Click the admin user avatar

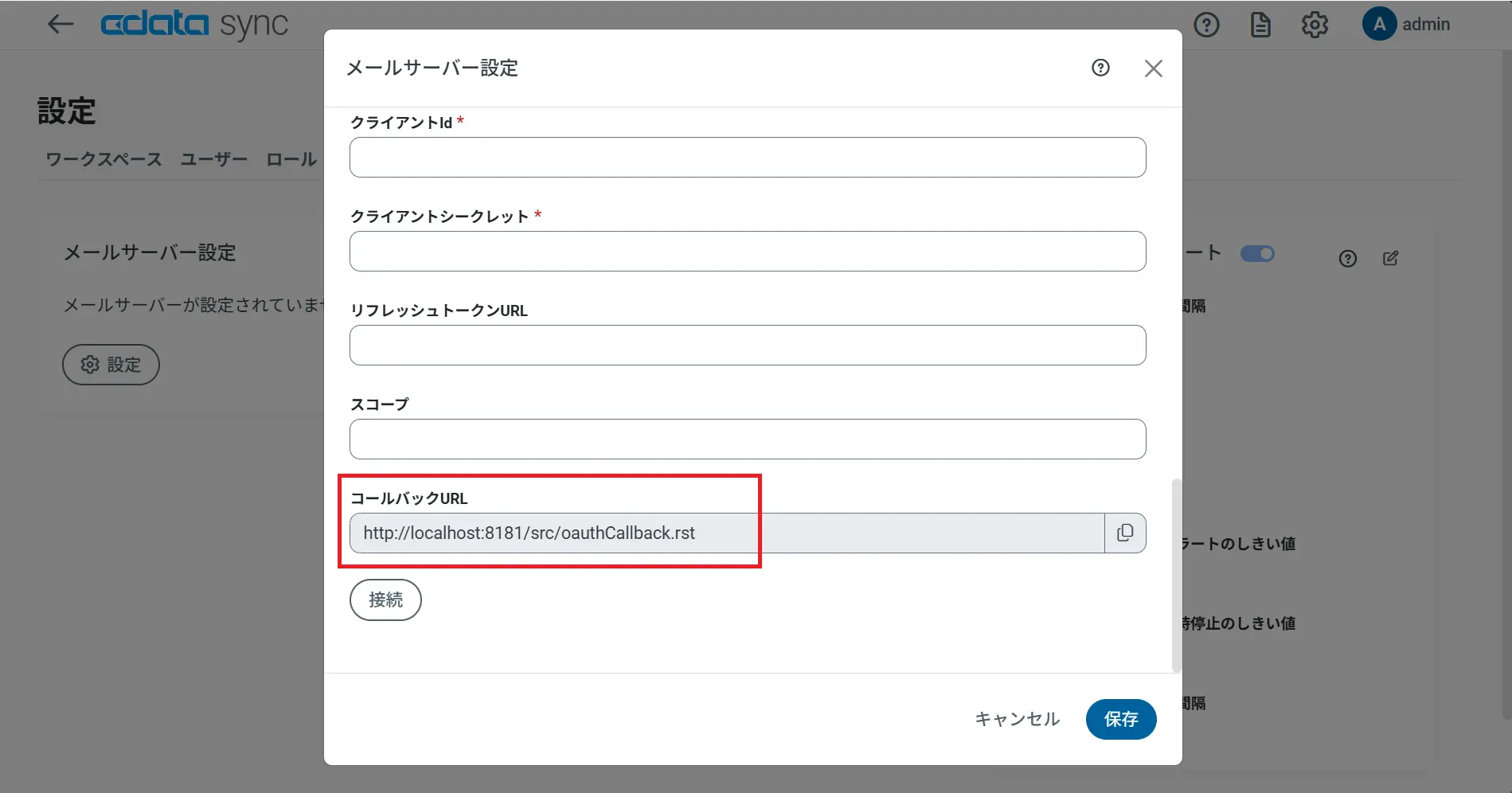(x=1379, y=25)
